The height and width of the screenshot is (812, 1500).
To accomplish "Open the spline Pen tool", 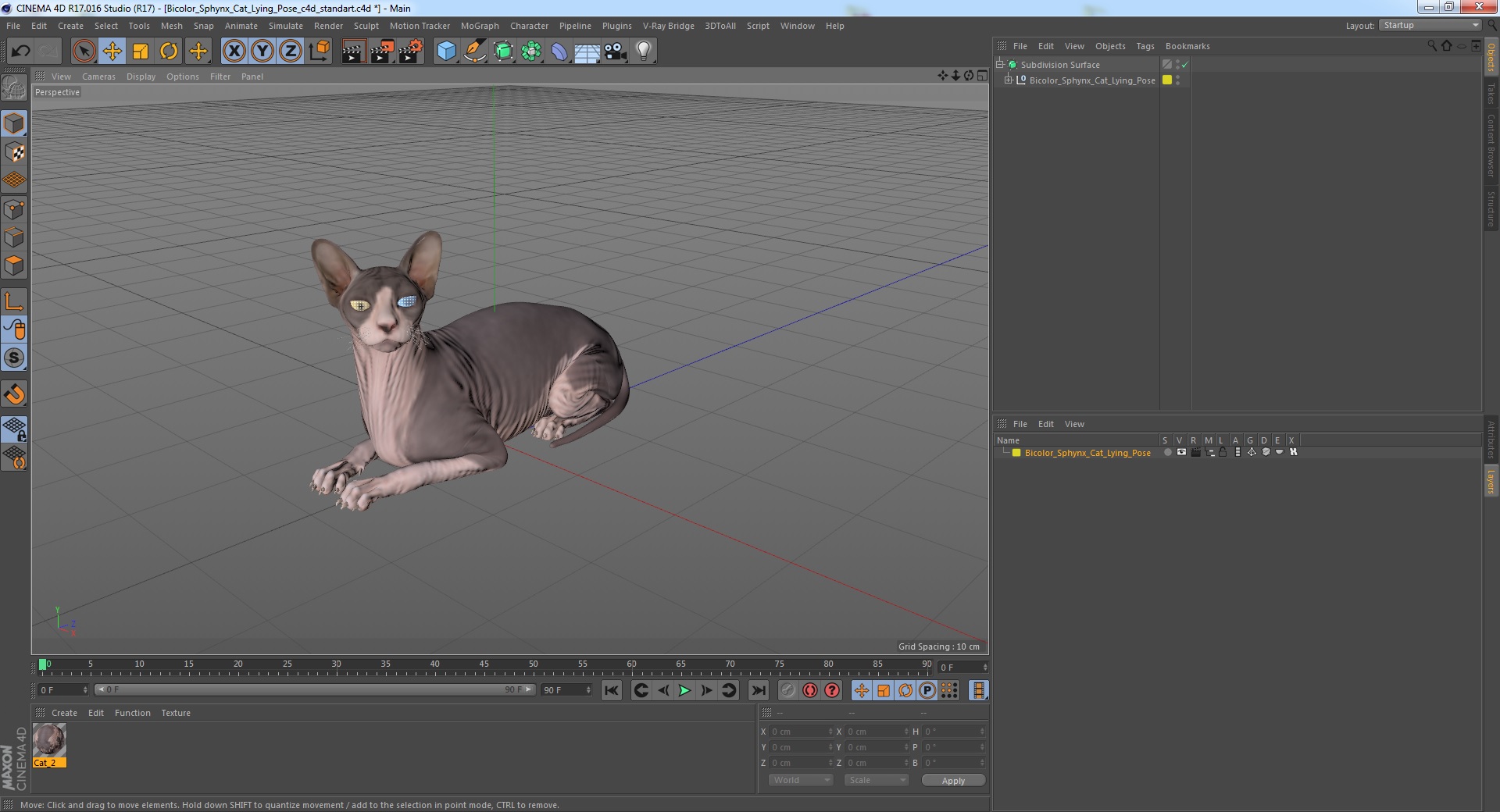I will 474,52.
